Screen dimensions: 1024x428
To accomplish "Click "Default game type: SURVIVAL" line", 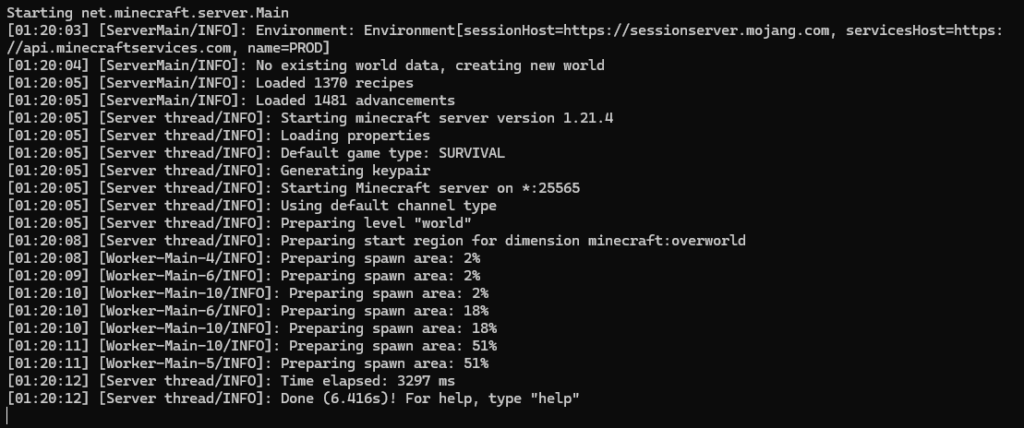I will (x=392, y=153).
